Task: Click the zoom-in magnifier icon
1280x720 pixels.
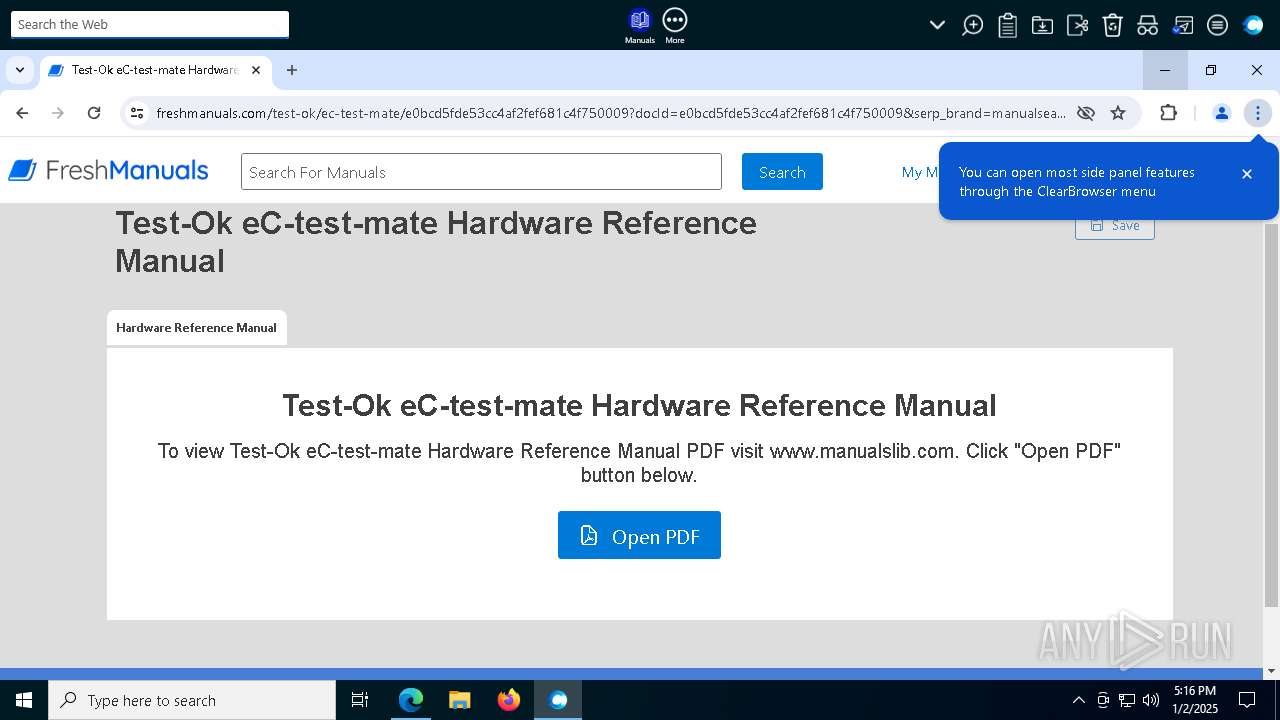Action: pyautogui.click(x=972, y=25)
